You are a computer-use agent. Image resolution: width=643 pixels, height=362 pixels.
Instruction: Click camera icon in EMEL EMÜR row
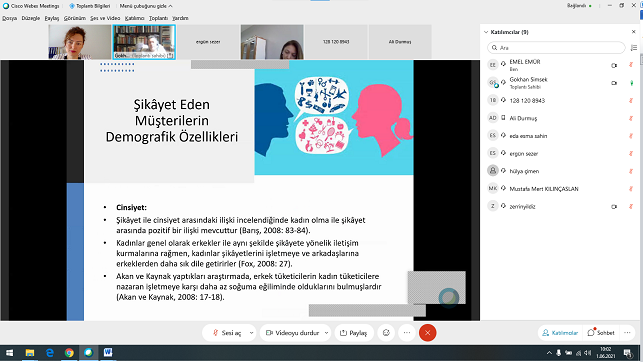[x=614, y=65]
